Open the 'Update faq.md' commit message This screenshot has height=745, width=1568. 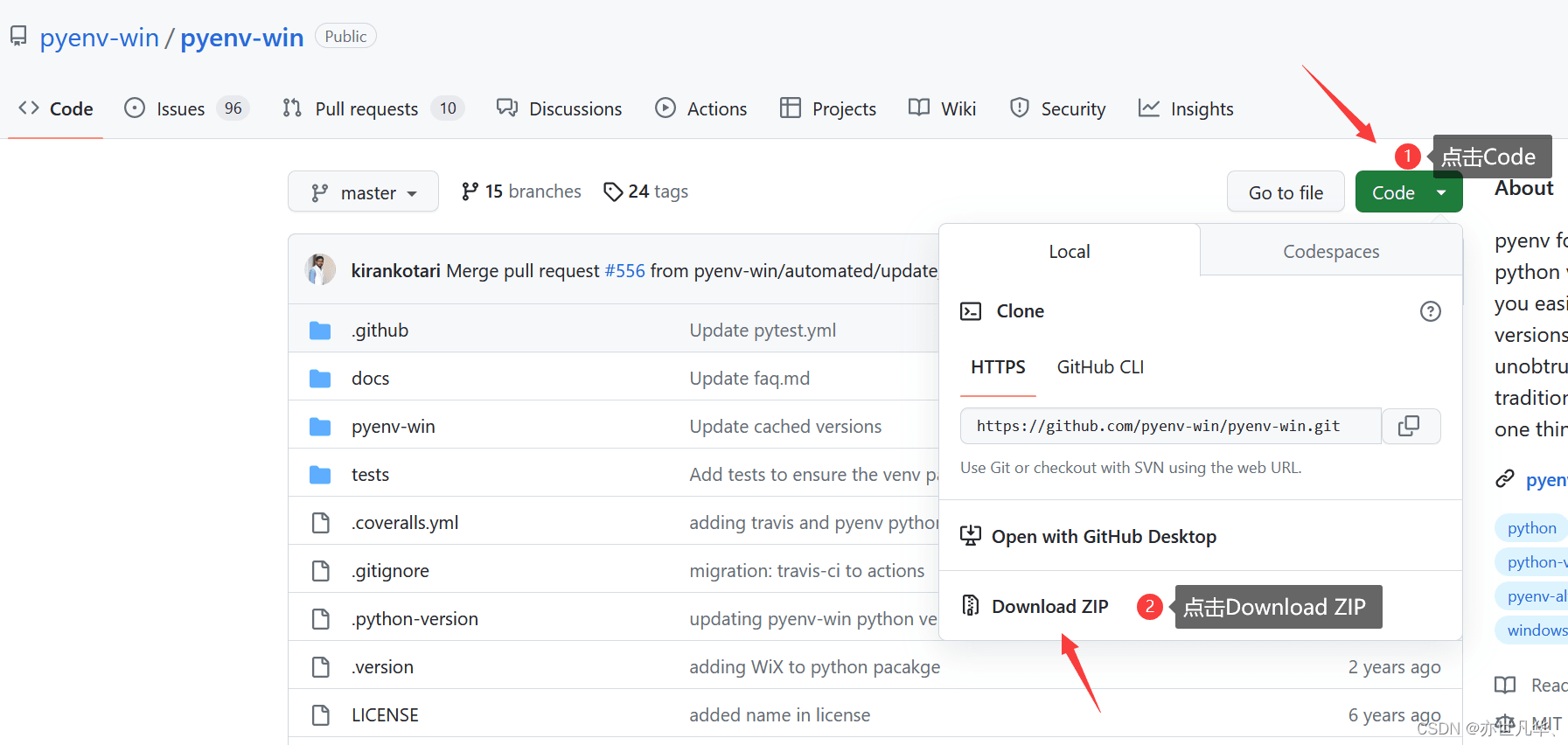(x=749, y=379)
